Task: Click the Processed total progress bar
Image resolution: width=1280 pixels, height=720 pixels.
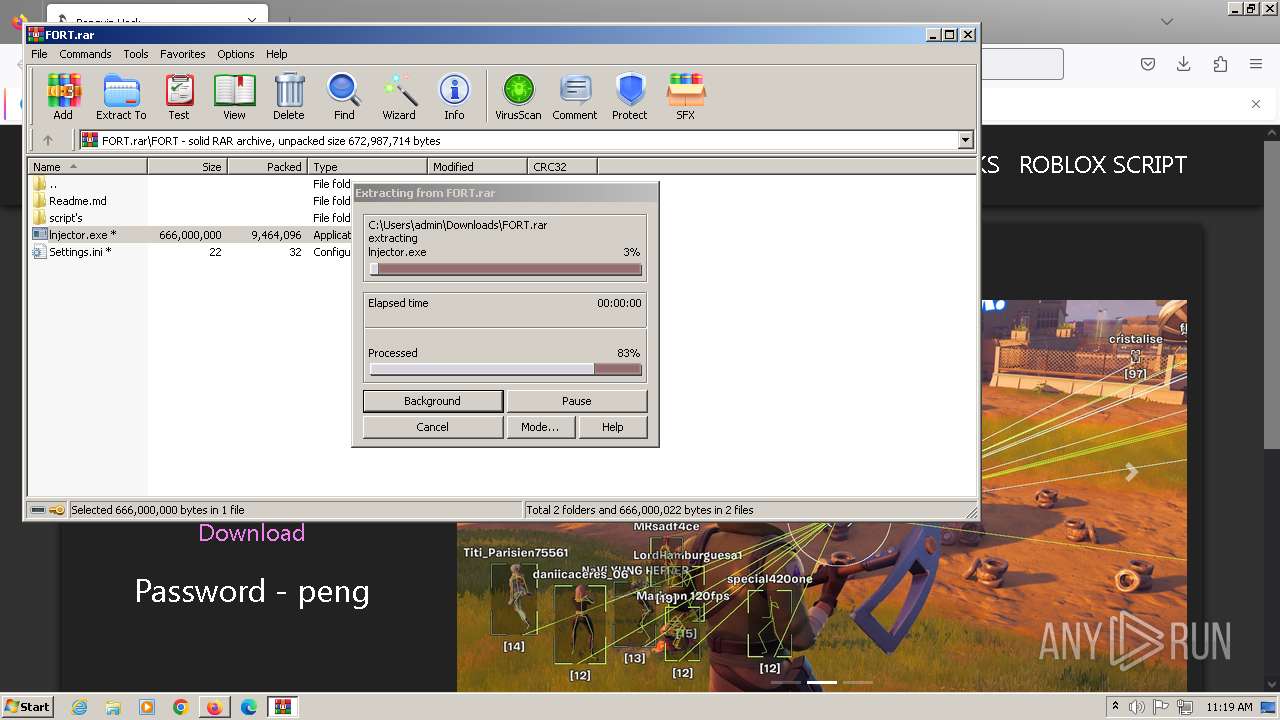Action: (x=506, y=369)
